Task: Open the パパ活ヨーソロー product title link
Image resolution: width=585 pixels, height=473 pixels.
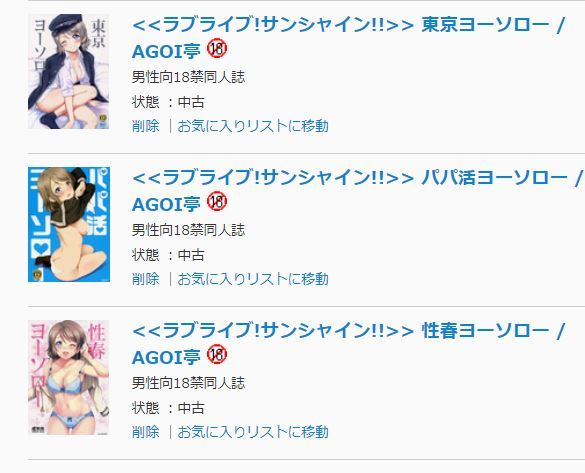Action: [x=357, y=191]
